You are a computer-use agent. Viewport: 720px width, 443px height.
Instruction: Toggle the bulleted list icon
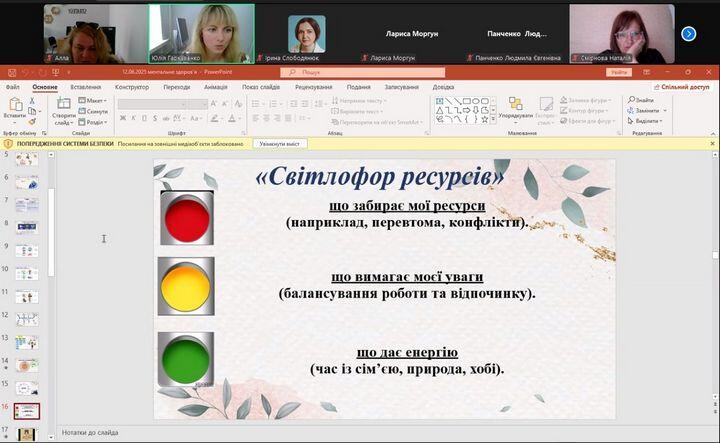click(x=258, y=104)
